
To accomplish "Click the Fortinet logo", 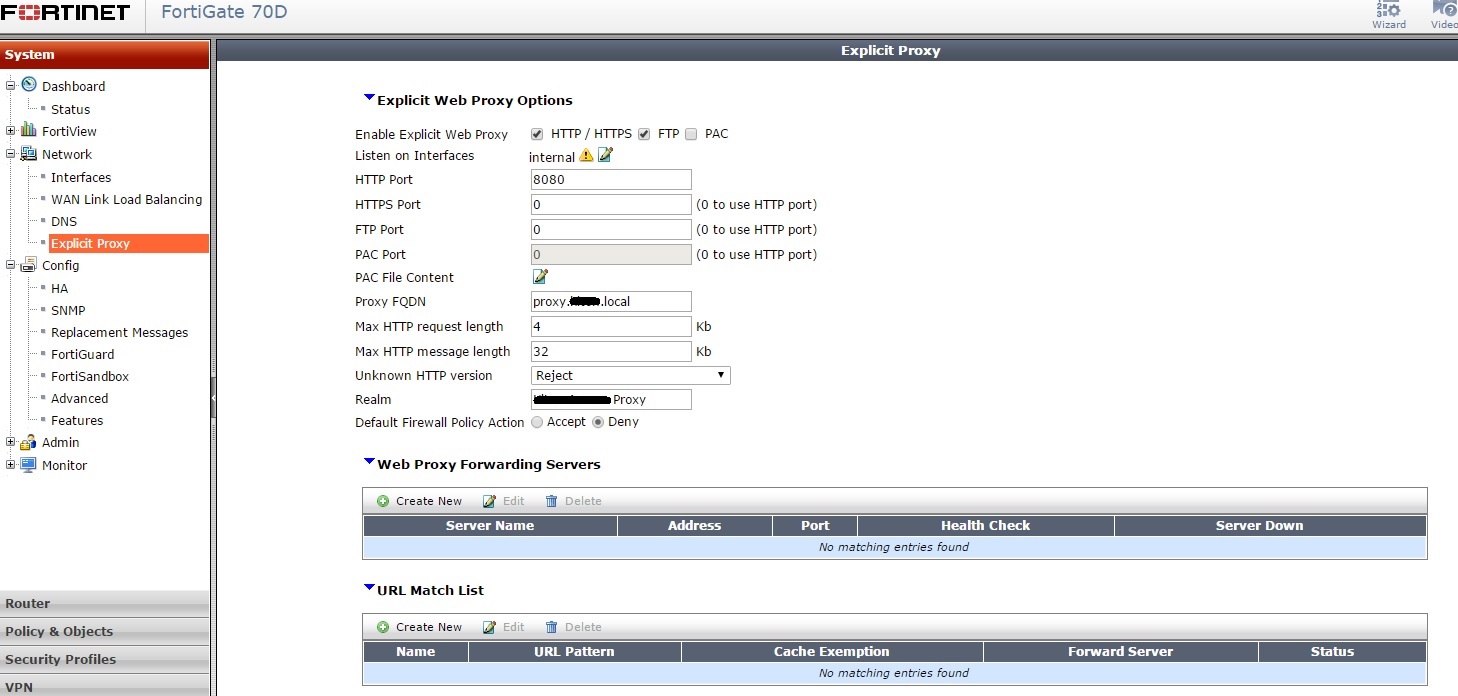I will coord(66,13).
